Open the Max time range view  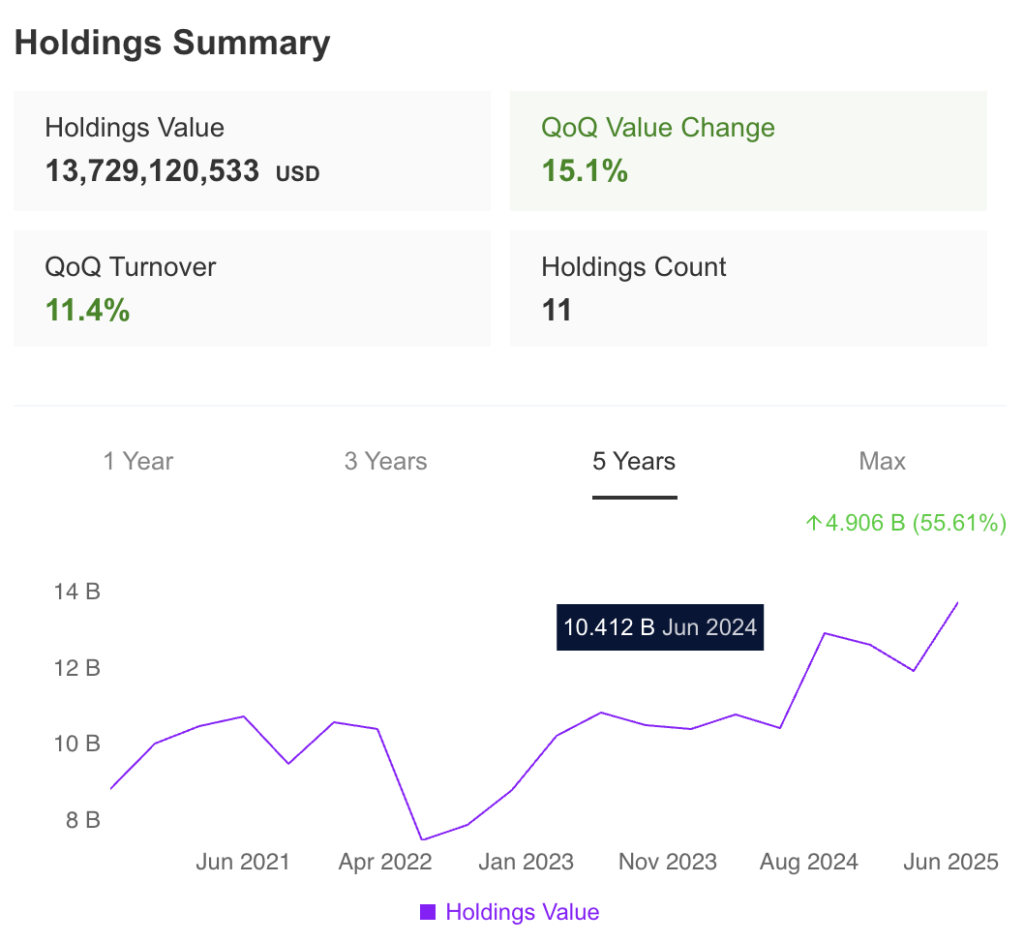pyautogui.click(x=882, y=461)
